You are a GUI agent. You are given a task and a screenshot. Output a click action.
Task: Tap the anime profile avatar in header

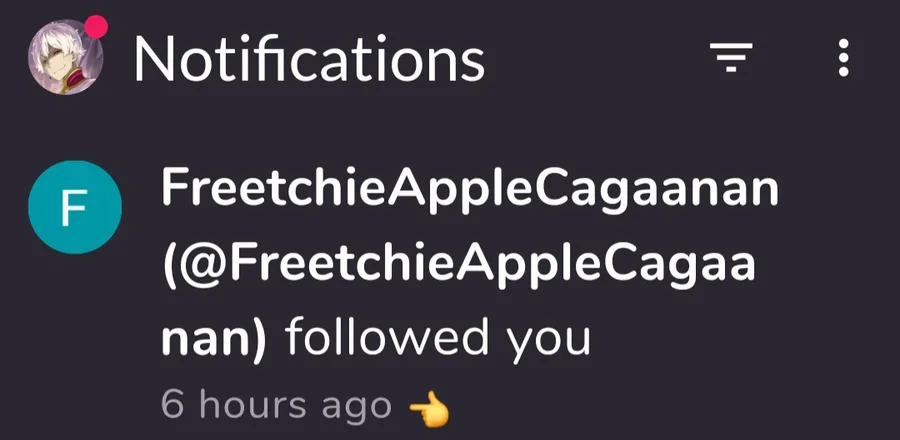coord(65,57)
